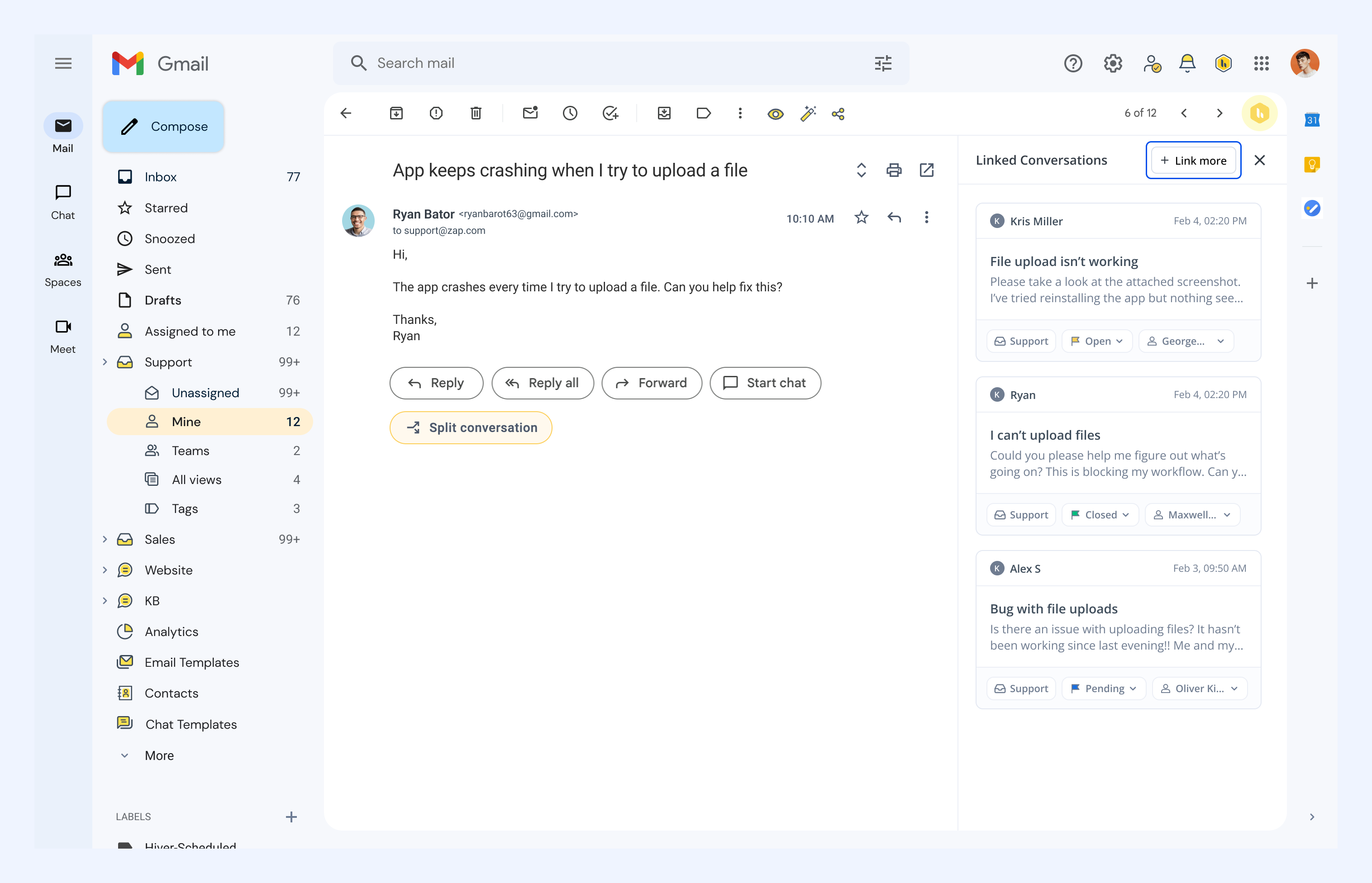Click the Link more button
The height and width of the screenshot is (883, 1372).
click(x=1194, y=161)
